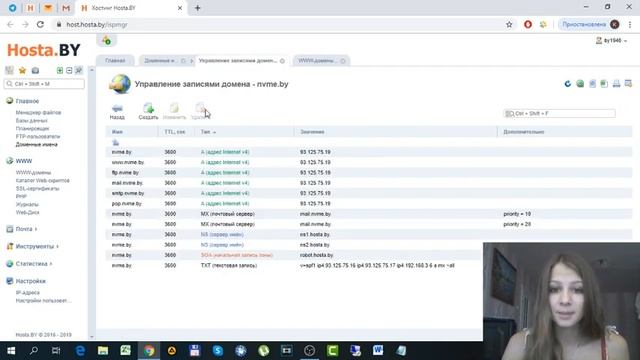Sort table by the Тип column header
The image size is (640, 360).
[208, 132]
